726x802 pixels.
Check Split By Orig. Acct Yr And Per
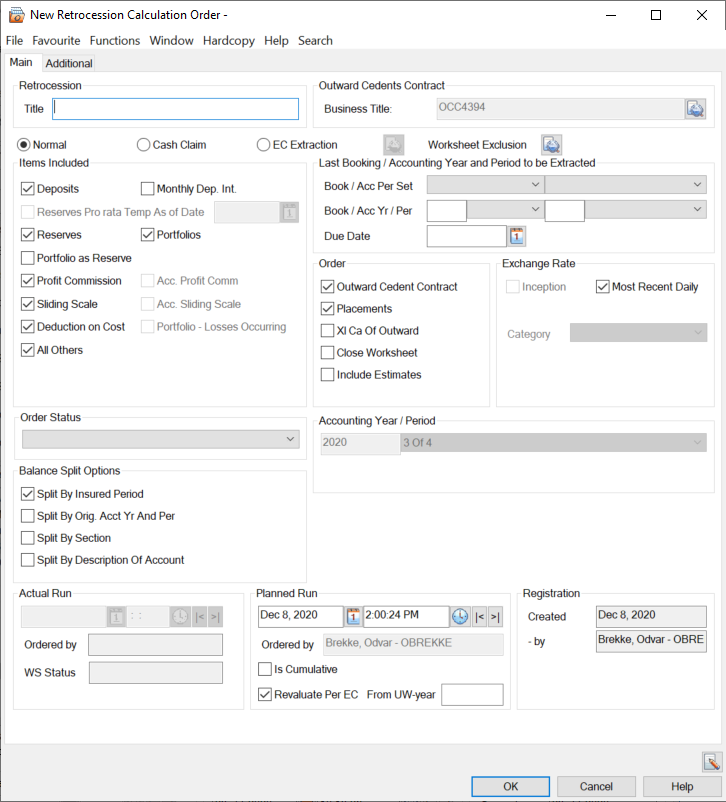pyautogui.click(x=28, y=516)
